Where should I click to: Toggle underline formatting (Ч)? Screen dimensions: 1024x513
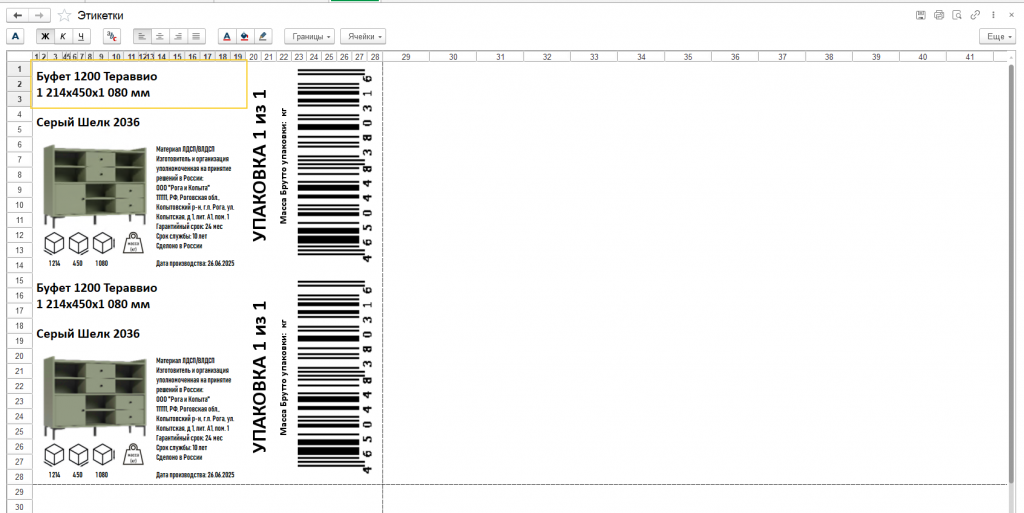(81, 37)
